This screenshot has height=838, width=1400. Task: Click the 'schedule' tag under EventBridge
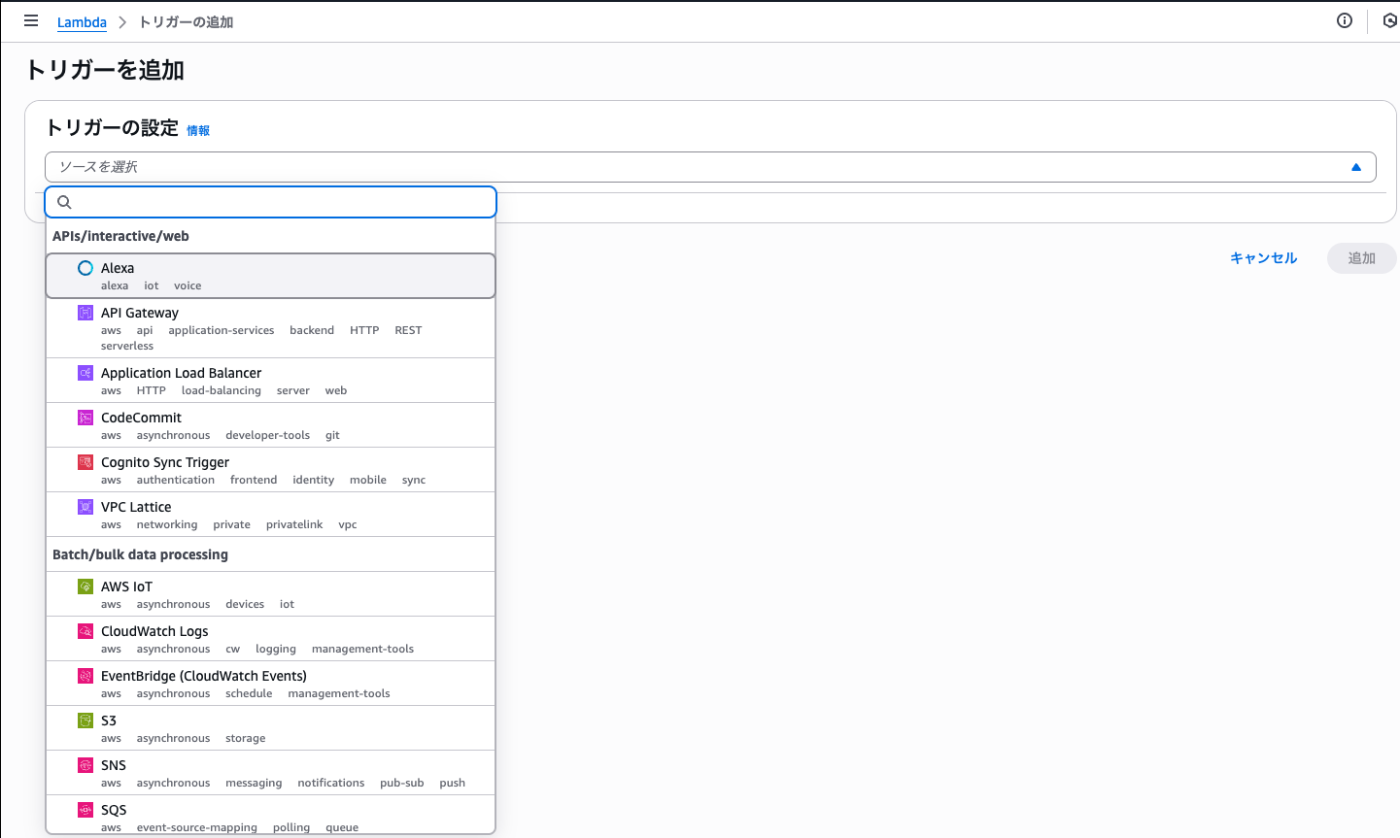[249, 694]
